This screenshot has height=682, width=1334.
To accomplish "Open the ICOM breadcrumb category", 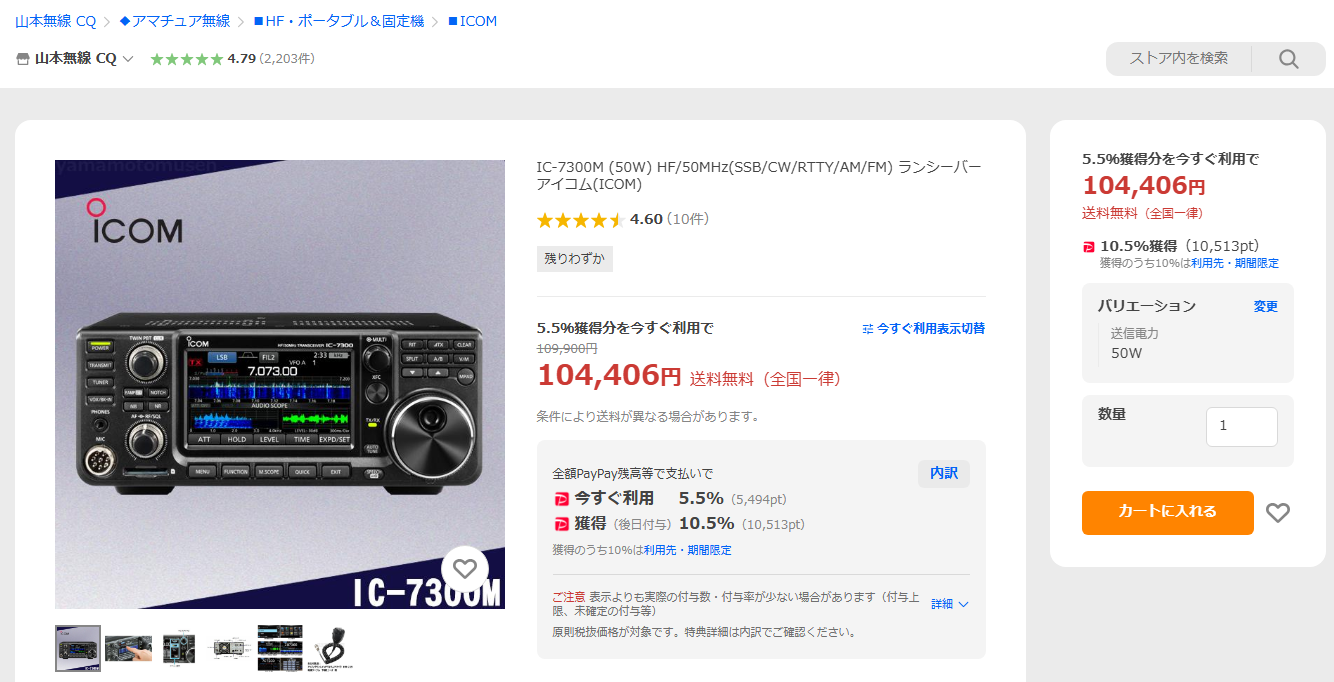I will (472, 21).
